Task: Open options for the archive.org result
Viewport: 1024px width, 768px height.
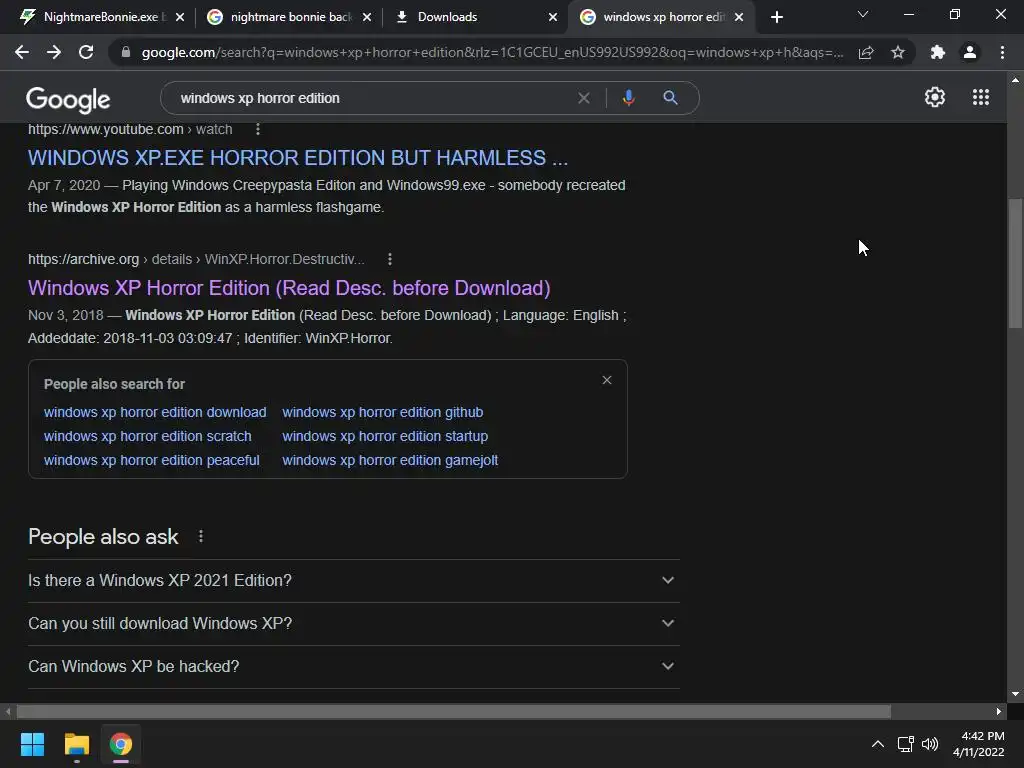Action: [390, 259]
